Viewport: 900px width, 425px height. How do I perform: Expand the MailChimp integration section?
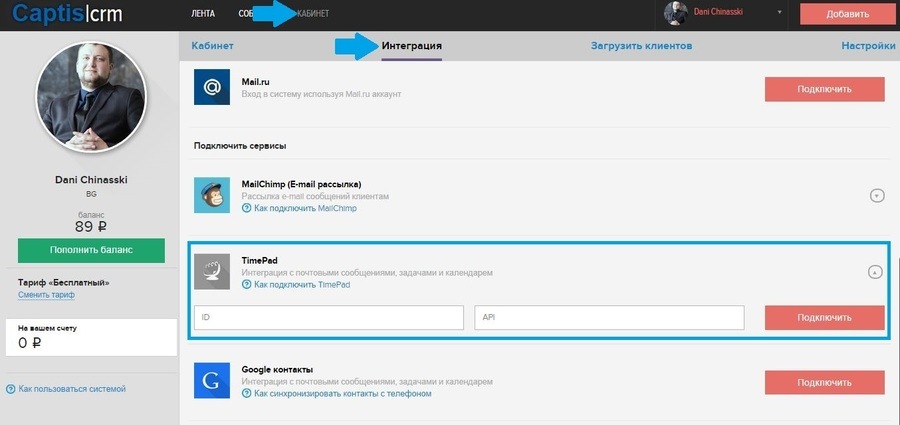point(876,196)
